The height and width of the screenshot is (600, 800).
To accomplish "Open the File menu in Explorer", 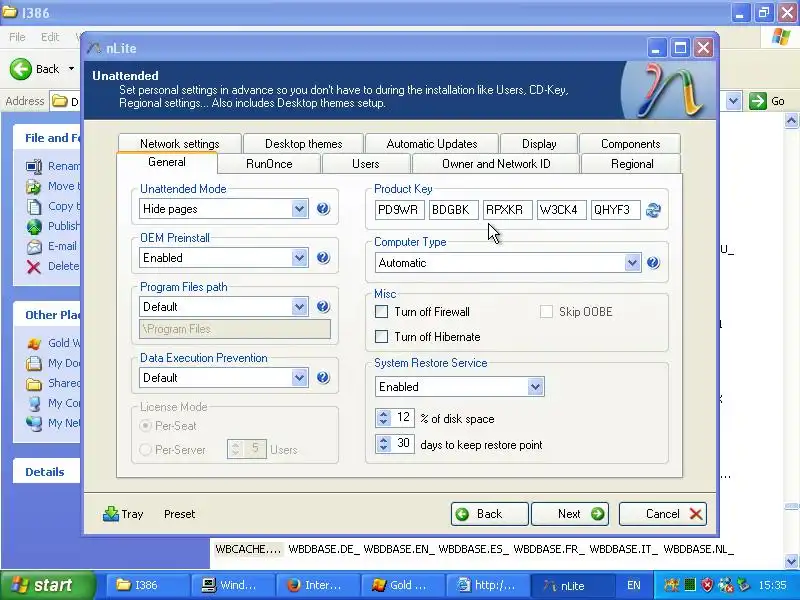I will tap(17, 37).
